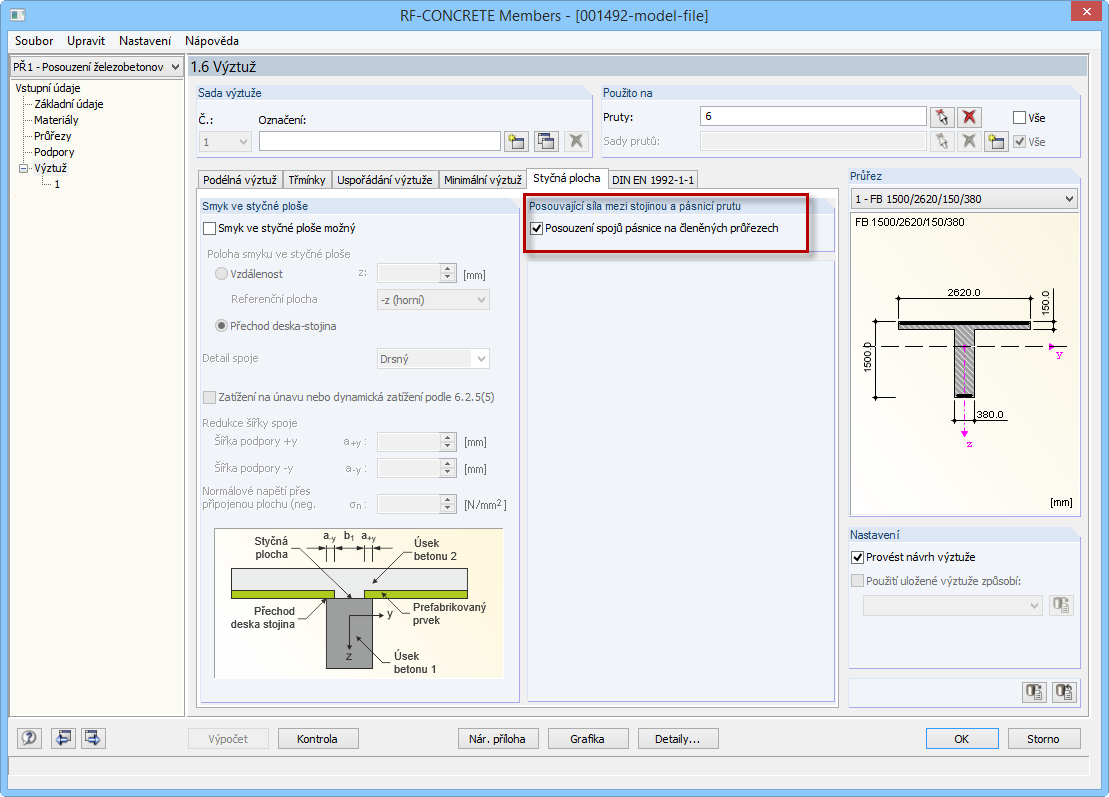Switch to DIN EN 1992-1-1 tab
1109x797 pixels.
click(x=653, y=180)
